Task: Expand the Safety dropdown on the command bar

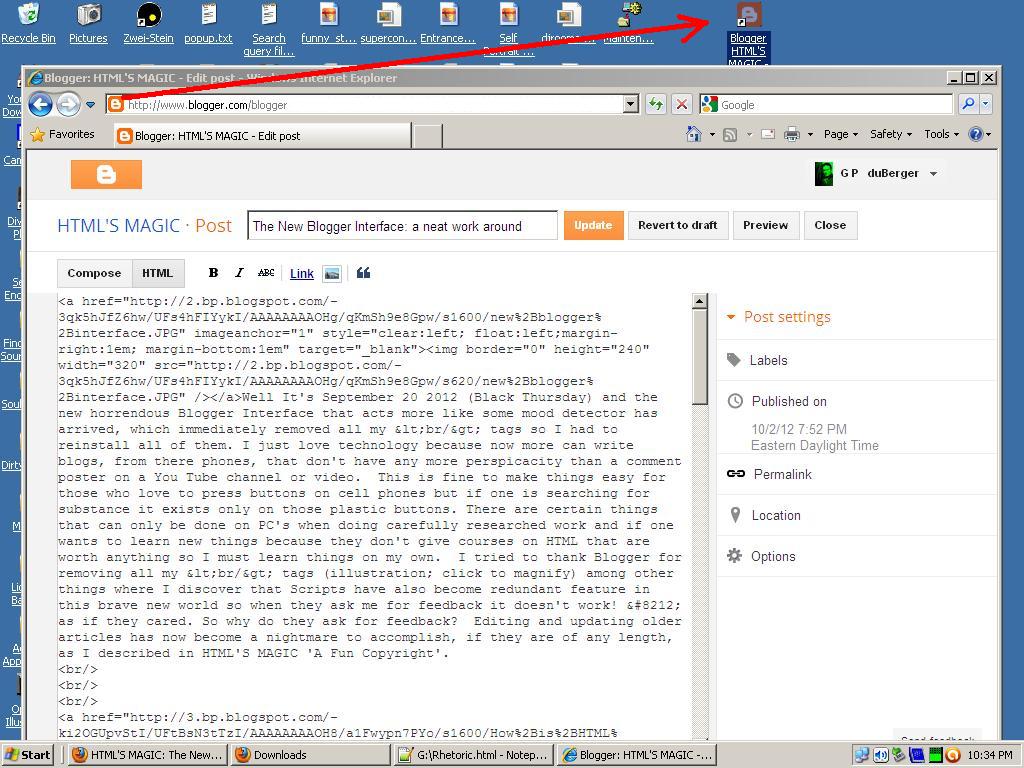Action: coord(890,133)
